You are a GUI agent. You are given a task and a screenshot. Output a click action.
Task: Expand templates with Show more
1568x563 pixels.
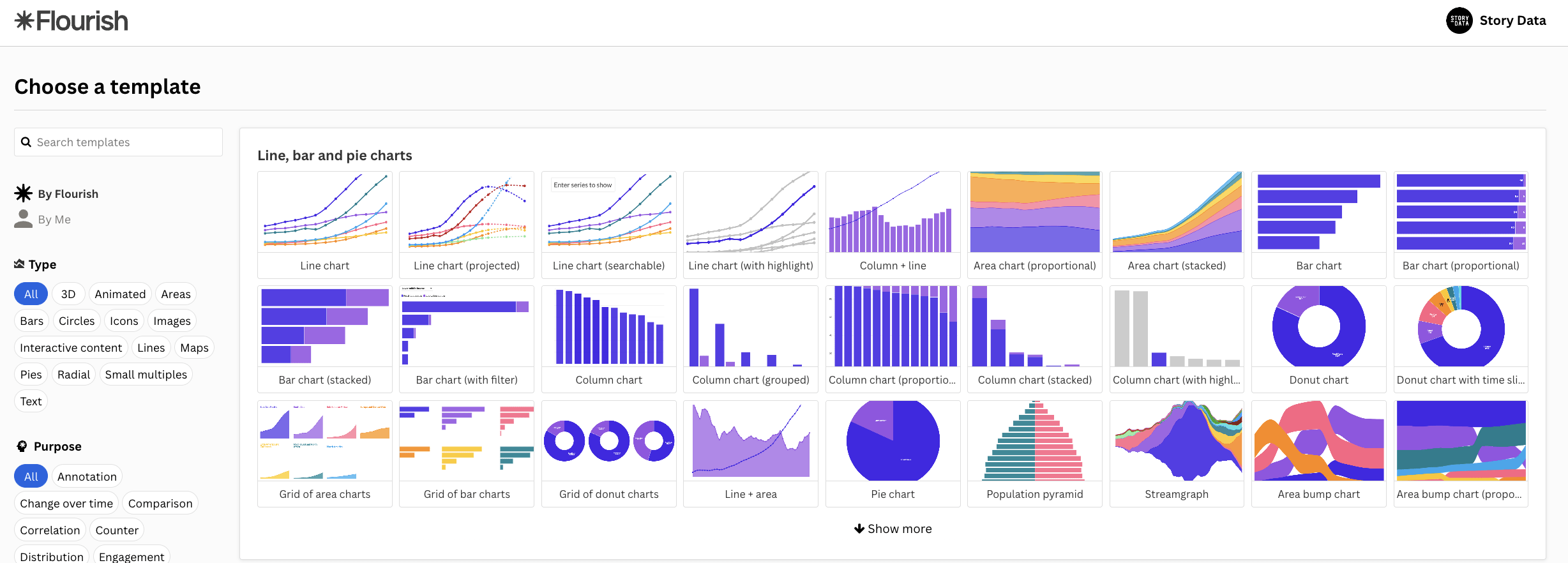pos(893,529)
